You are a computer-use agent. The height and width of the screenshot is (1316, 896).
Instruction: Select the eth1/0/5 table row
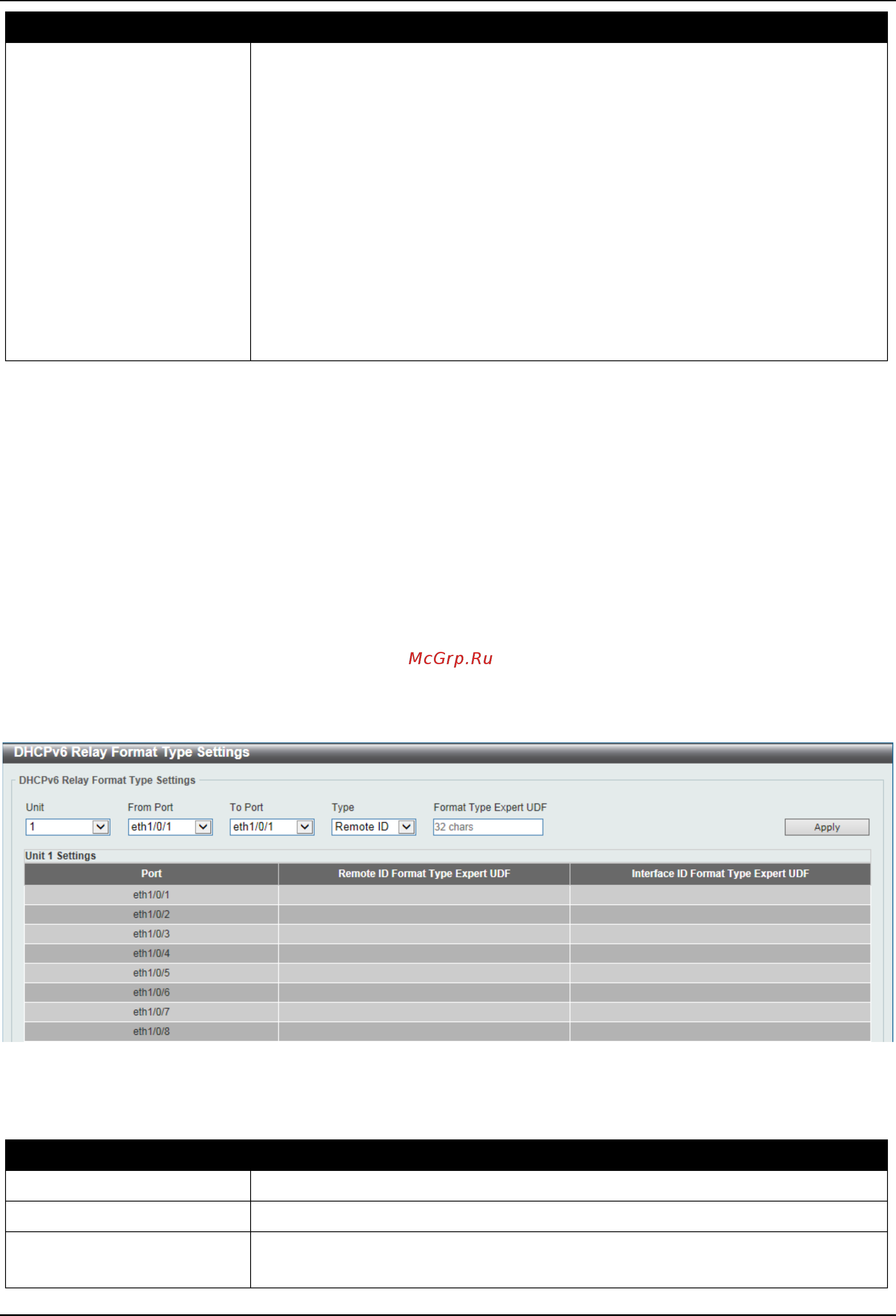448,973
